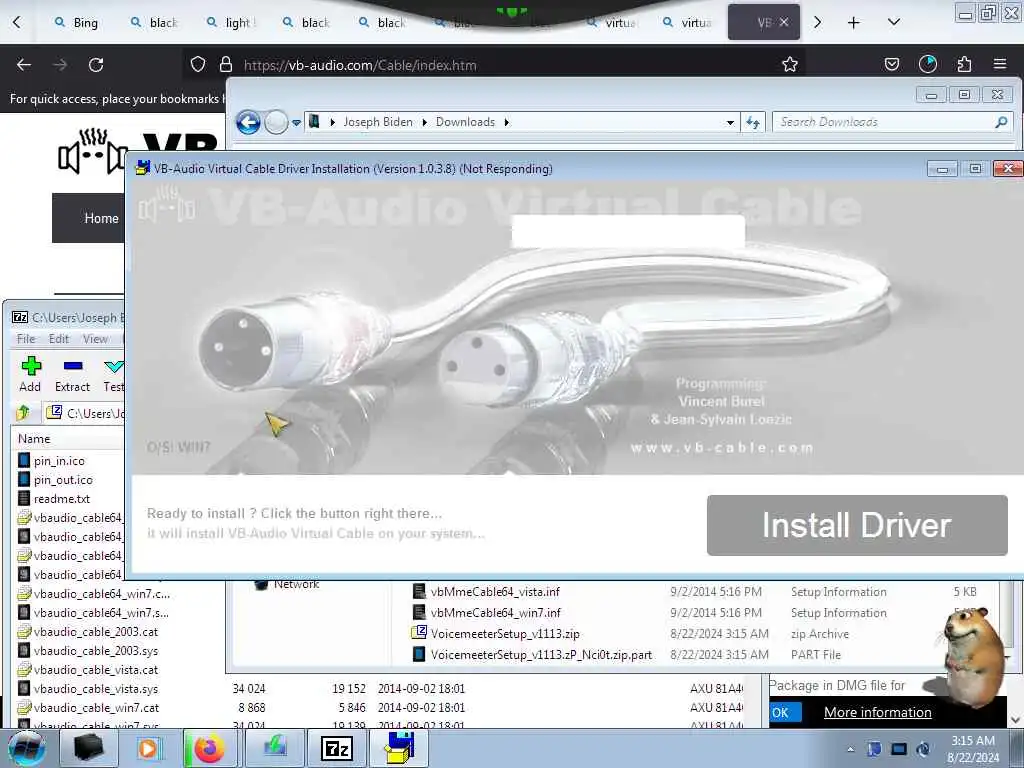The image size is (1024, 768).
Task: Click the Name column header in 7-Zip
Action: coord(34,439)
